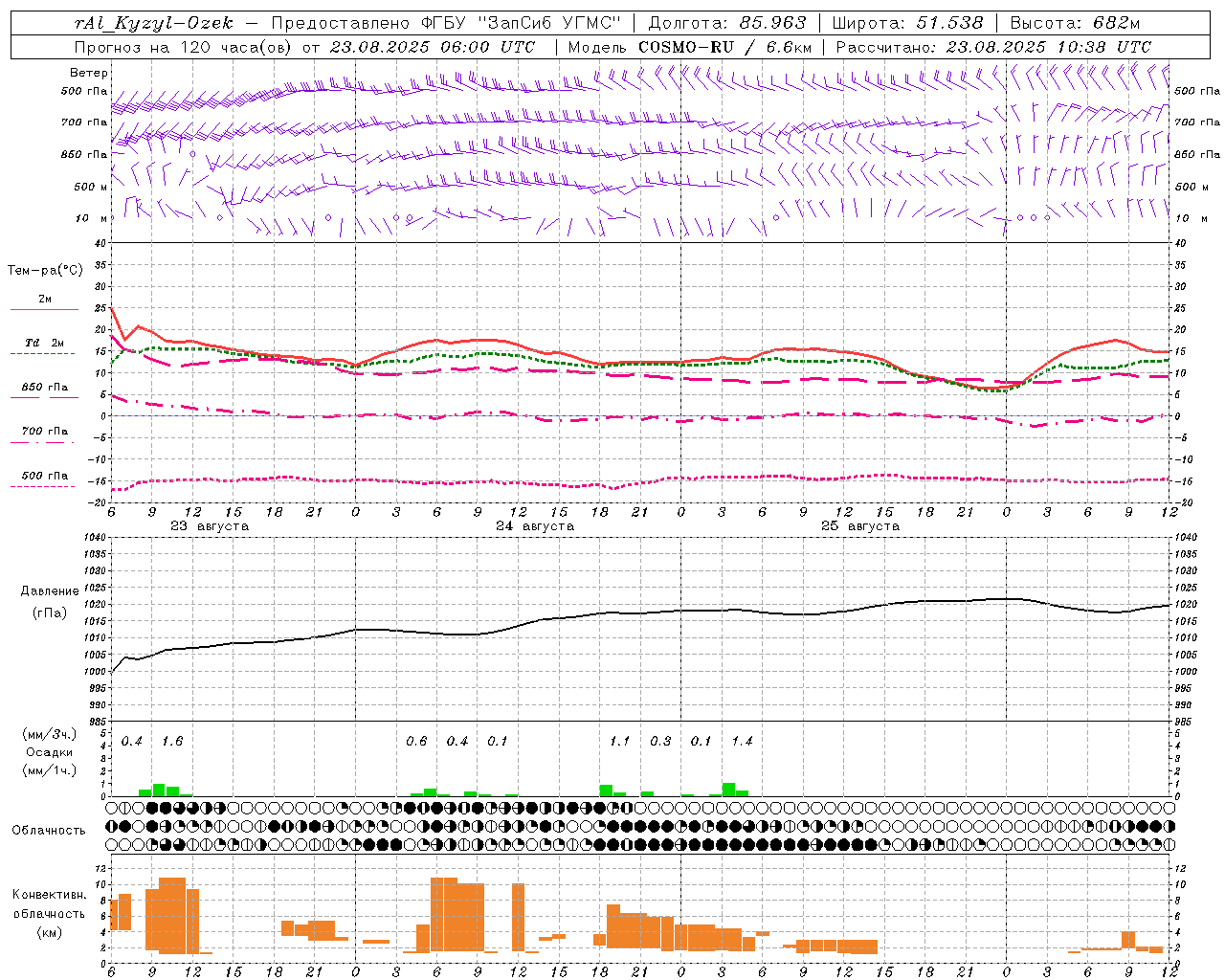This screenshot has height=980, width=1225.
Task: Click the date label 24 августа
Action: tap(535, 526)
